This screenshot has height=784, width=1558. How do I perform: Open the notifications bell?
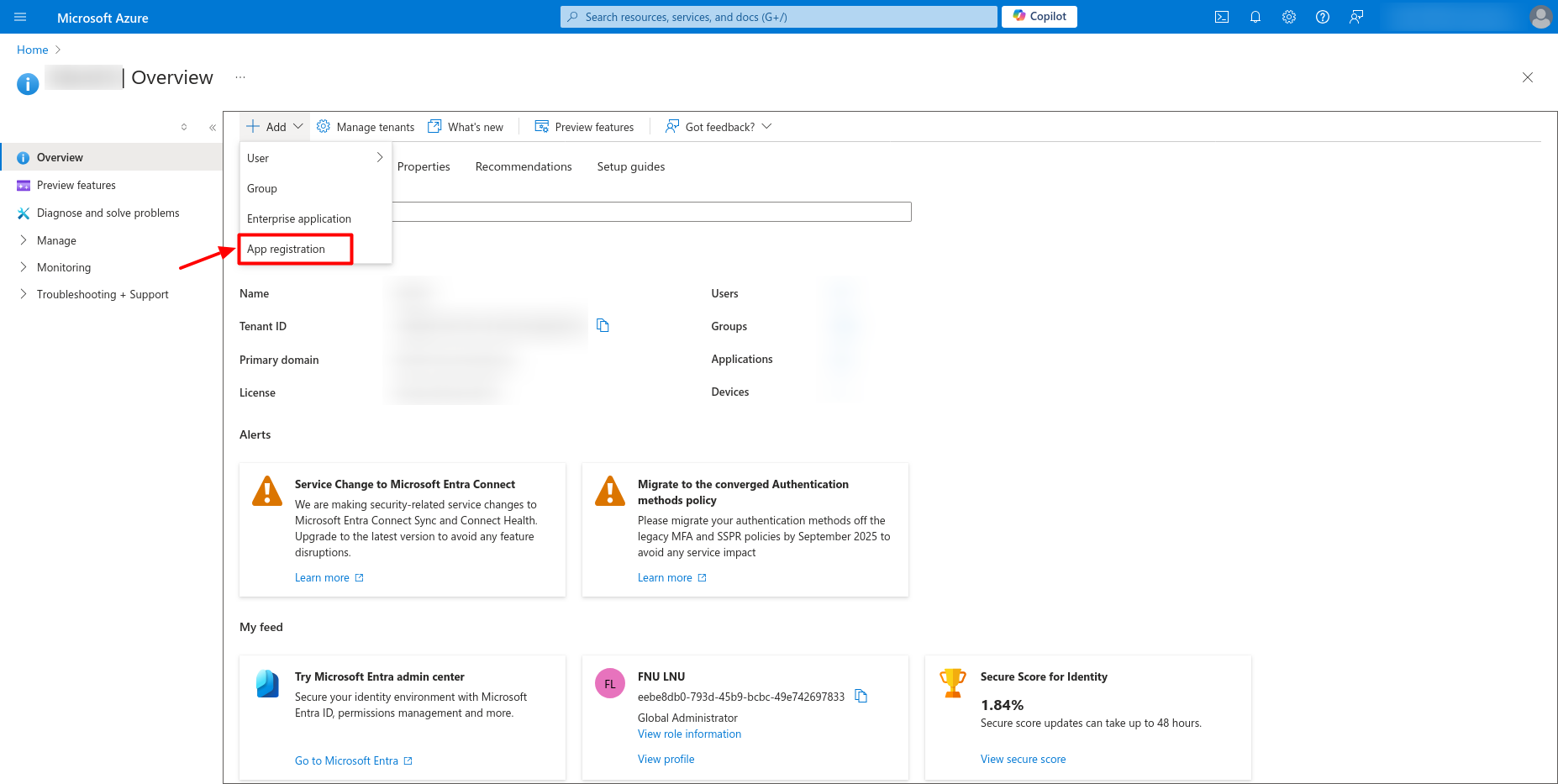[1255, 17]
